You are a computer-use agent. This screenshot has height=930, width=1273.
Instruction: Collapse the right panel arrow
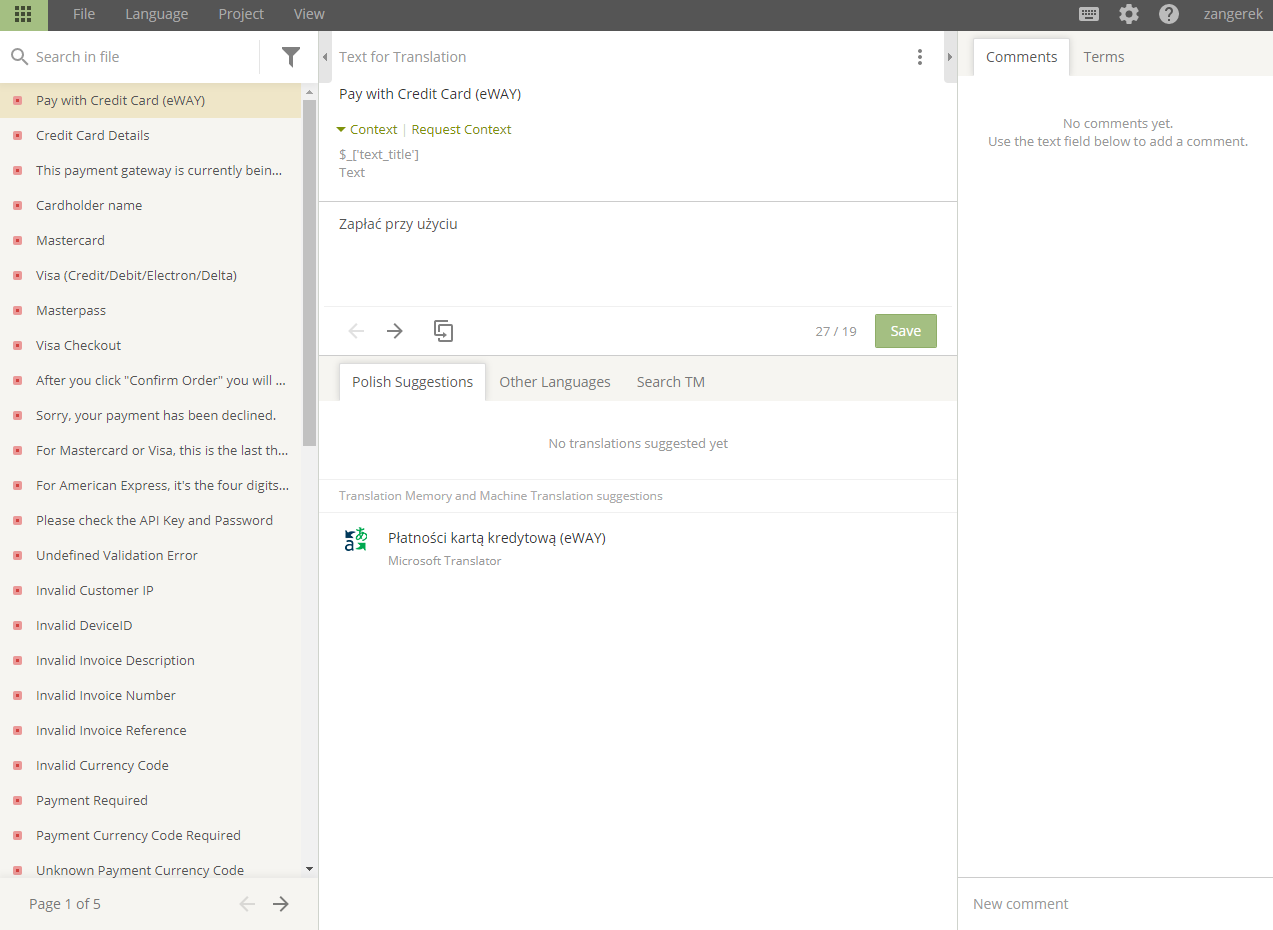coord(950,57)
